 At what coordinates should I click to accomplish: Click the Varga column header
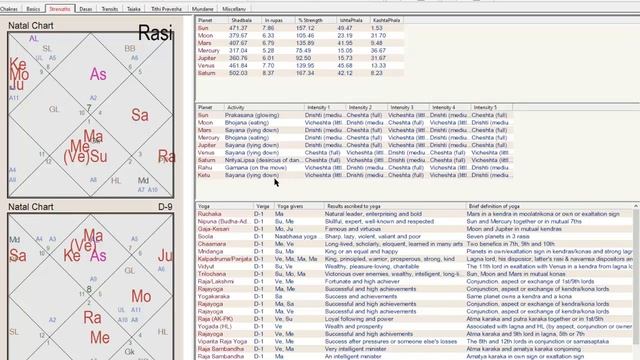pos(263,207)
